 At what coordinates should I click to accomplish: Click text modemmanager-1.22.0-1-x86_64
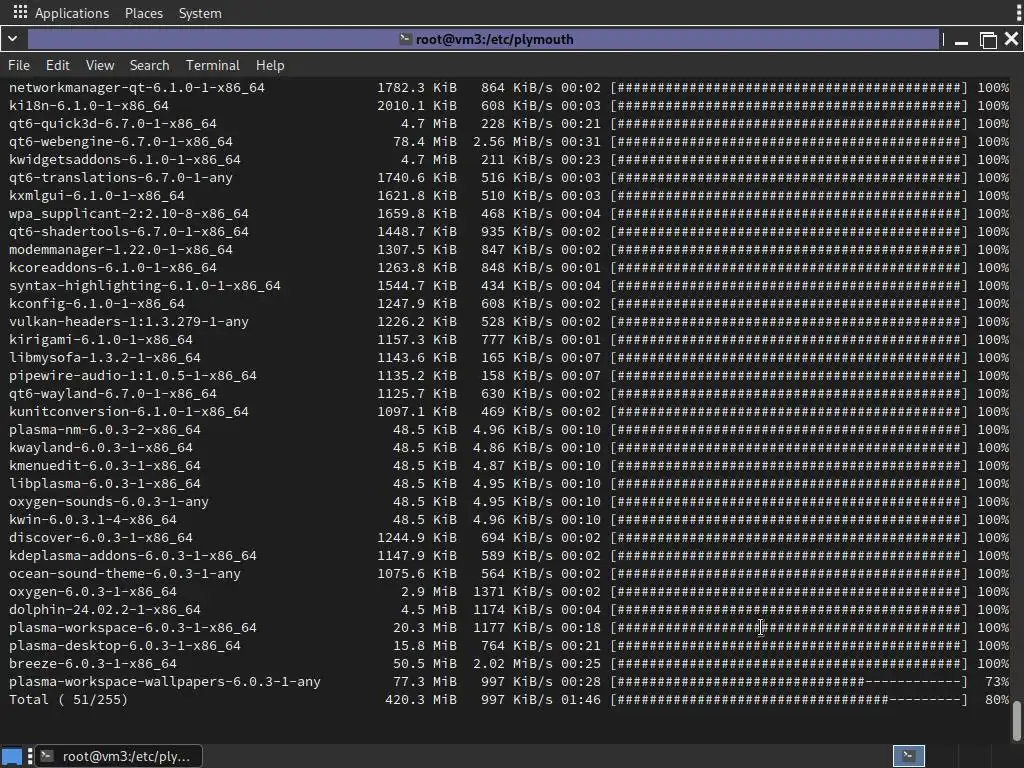(121, 249)
